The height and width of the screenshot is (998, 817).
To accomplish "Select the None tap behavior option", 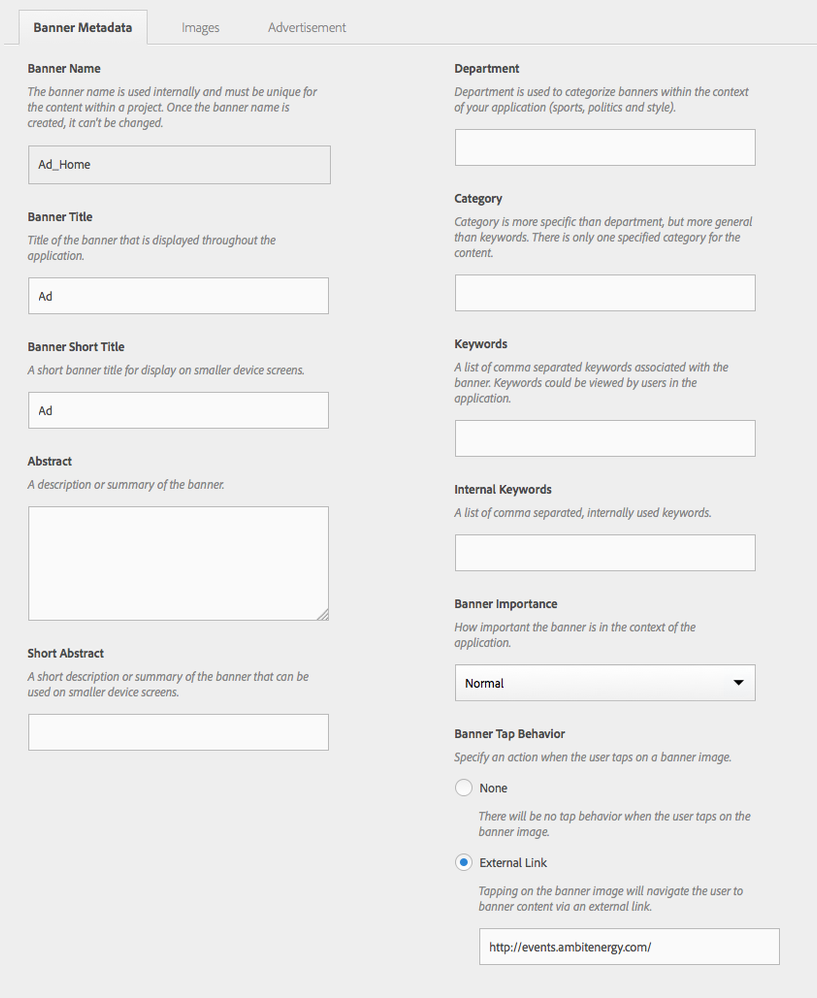I will [463, 787].
